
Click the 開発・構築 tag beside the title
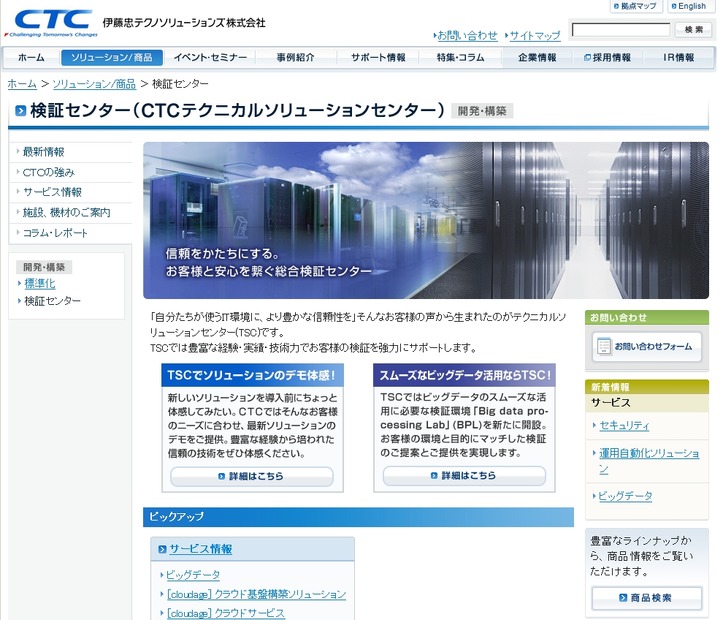(x=482, y=111)
